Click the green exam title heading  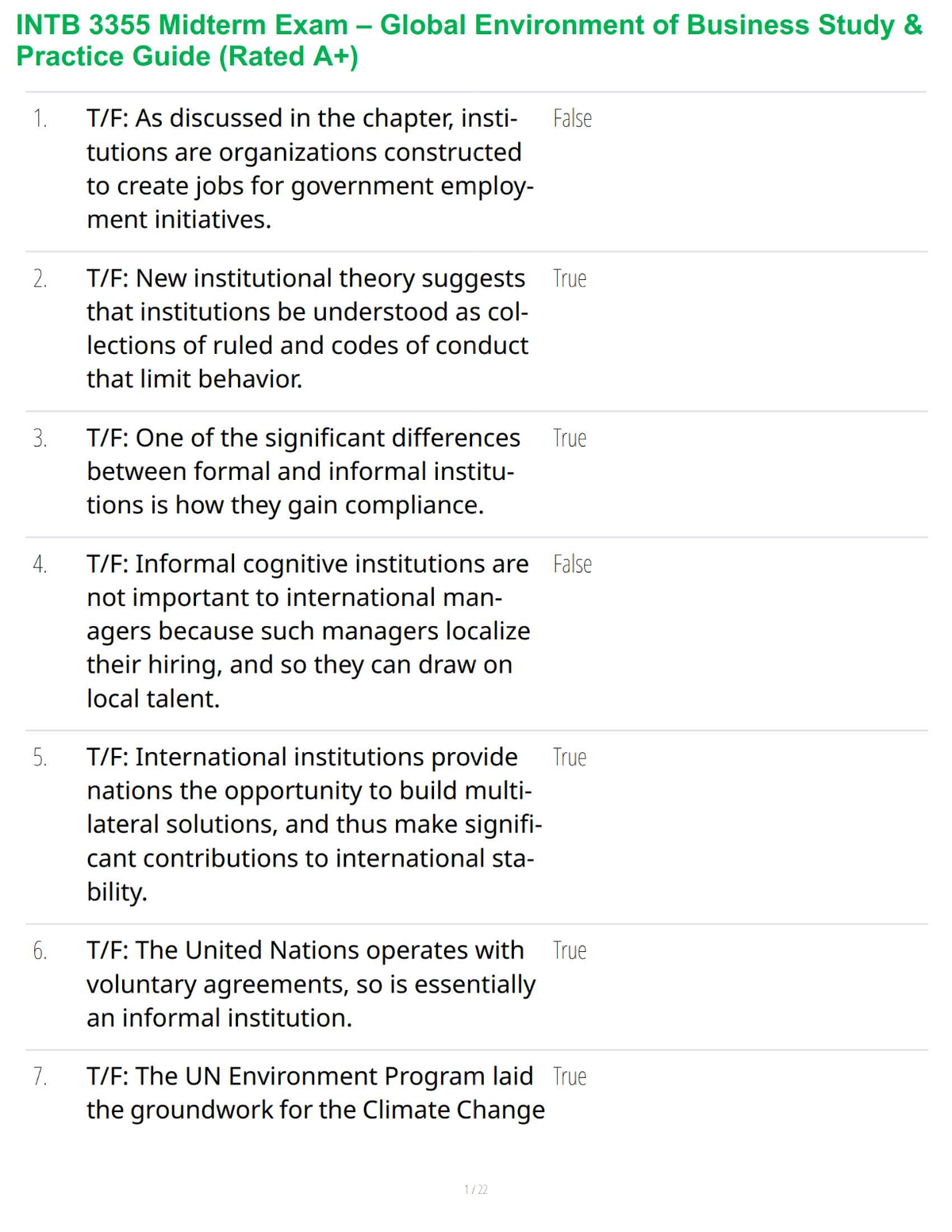pyautogui.click(x=470, y=40)
